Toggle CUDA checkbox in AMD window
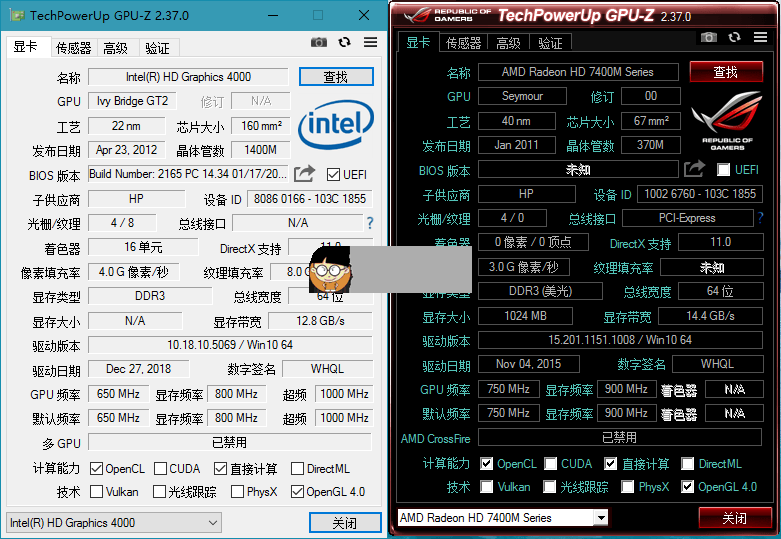 [x=550, y=464]
